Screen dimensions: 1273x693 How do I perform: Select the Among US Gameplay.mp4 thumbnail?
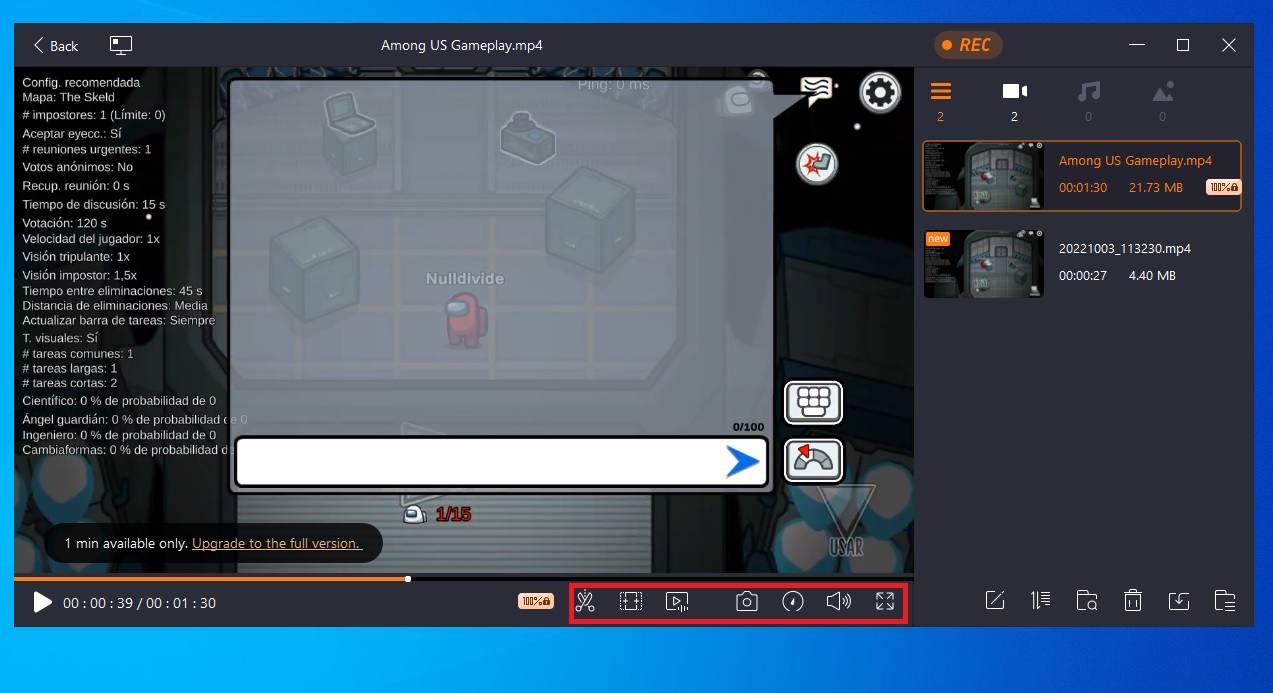[984, 176]
